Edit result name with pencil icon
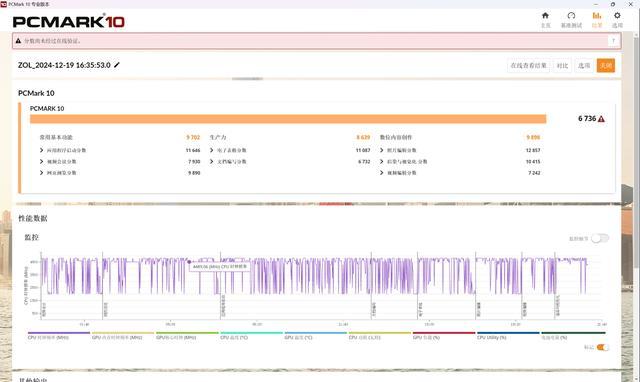The width and height of the screenshot is (640, 382). pos(117,65)
